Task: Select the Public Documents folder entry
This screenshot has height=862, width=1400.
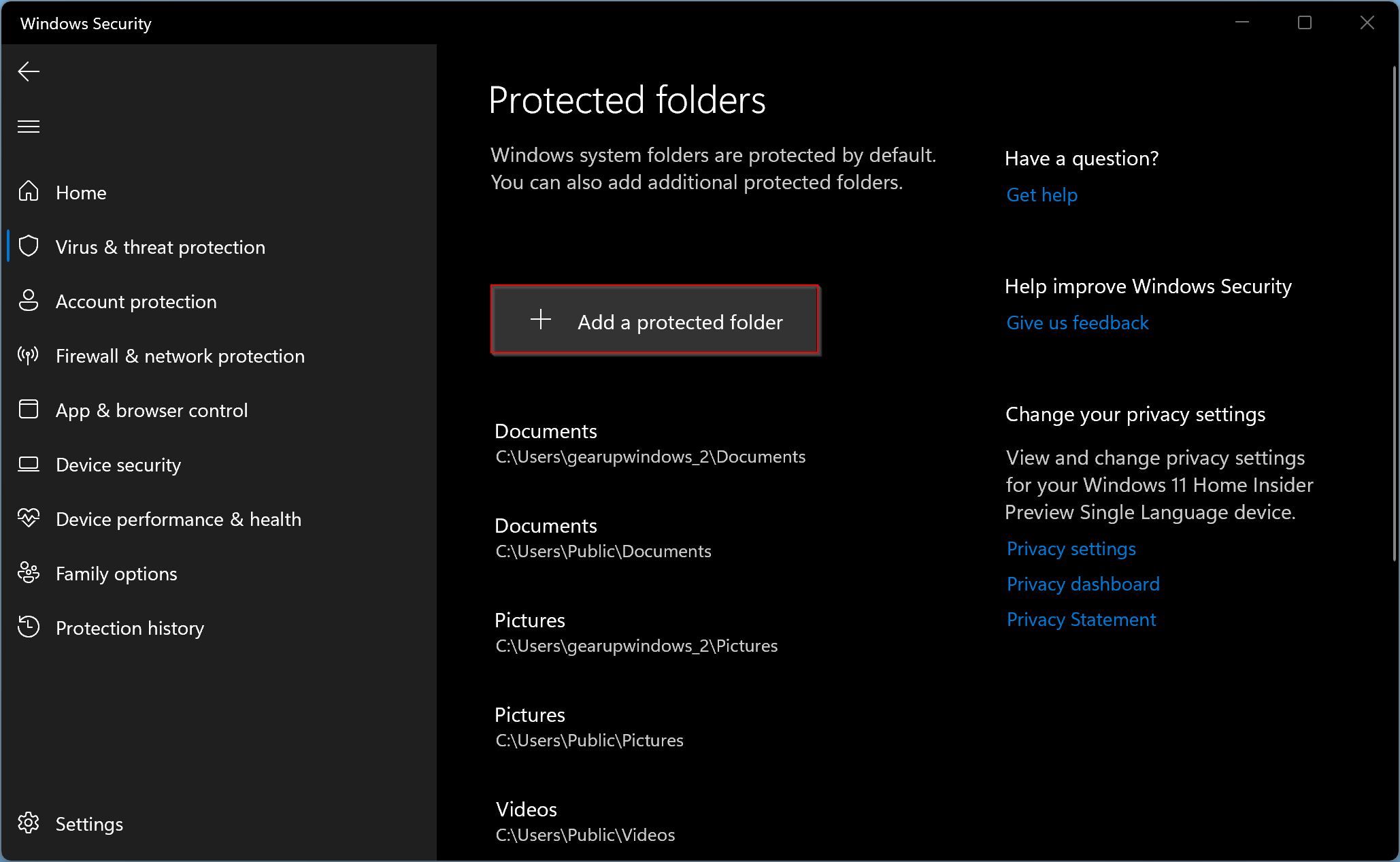Action: coord(603,537)
